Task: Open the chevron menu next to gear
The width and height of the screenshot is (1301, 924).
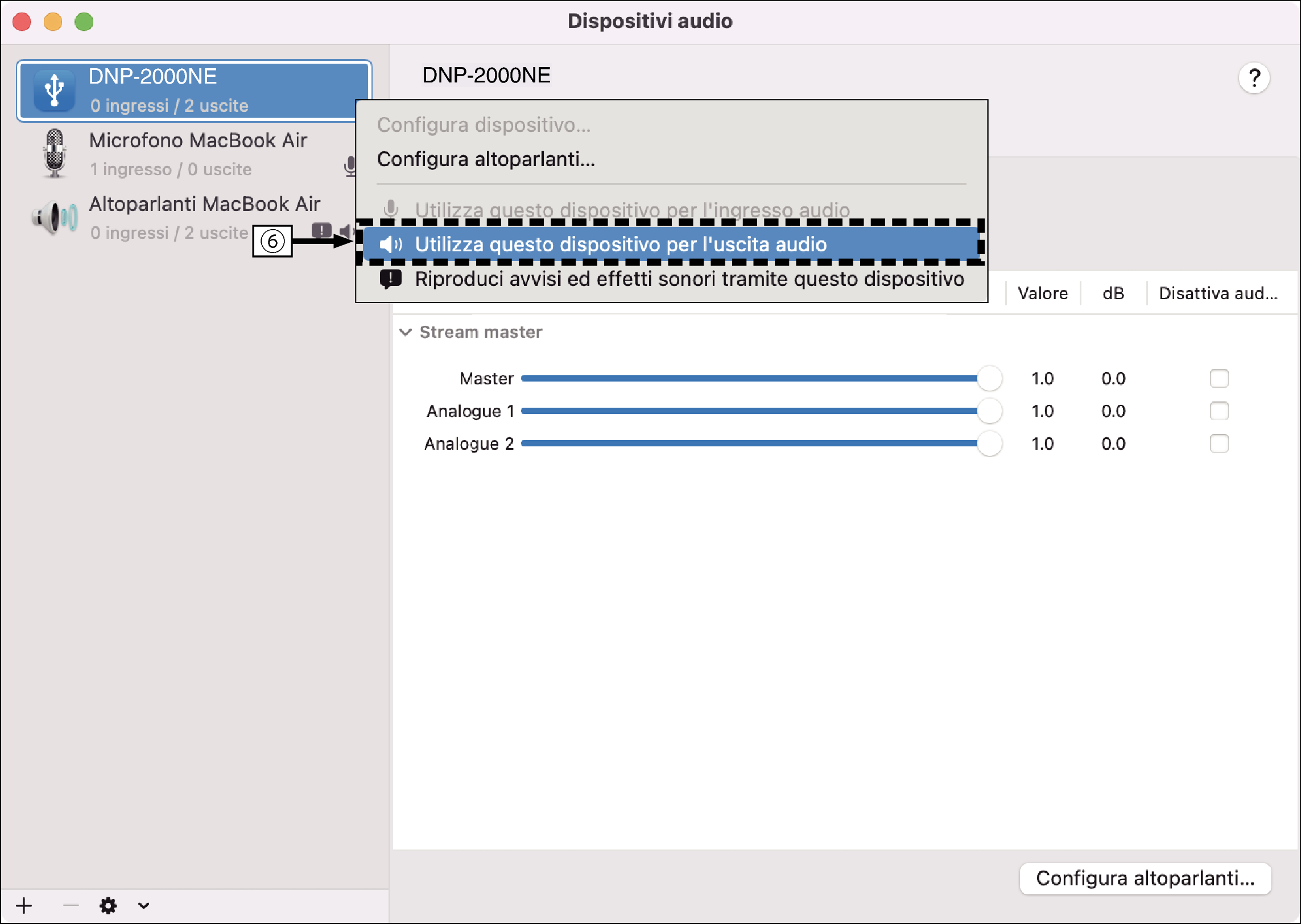Action: pos(143,905)
